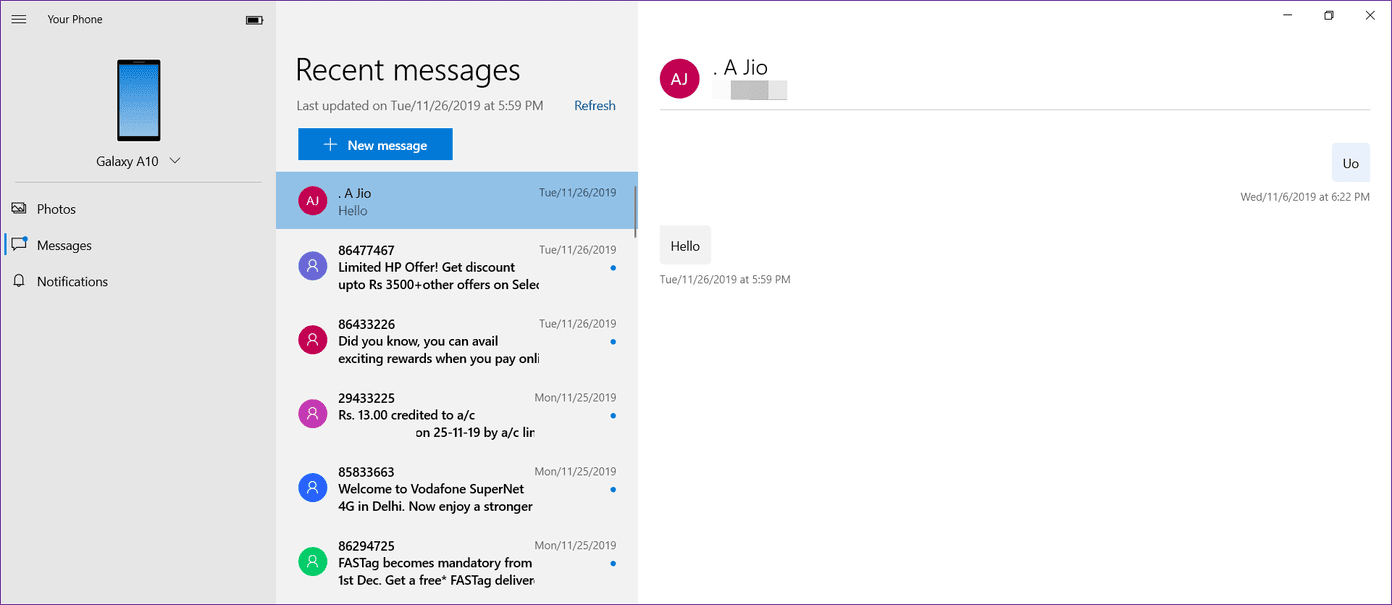
Task: Click the unread dot on the 29433225 message
Action: click(x=613, y=416)
